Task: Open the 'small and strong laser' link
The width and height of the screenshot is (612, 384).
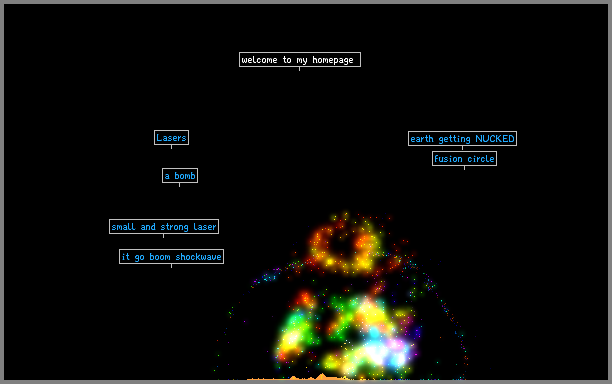Action: [164, 226]
